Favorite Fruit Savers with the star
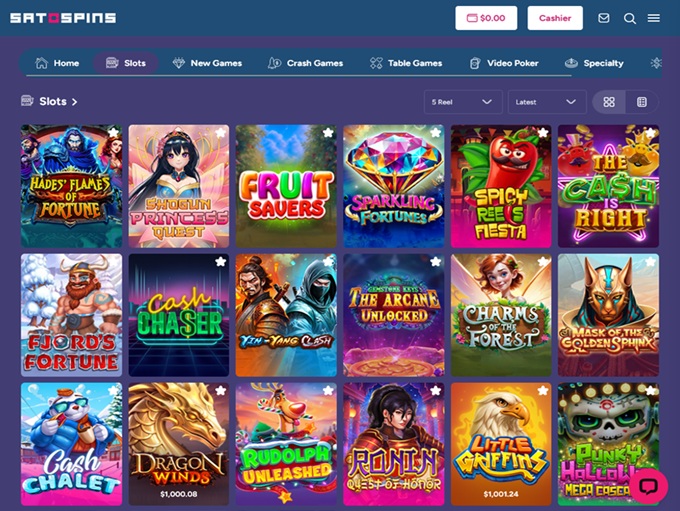Screen dimensions: 680x511 tap(328, 132)
